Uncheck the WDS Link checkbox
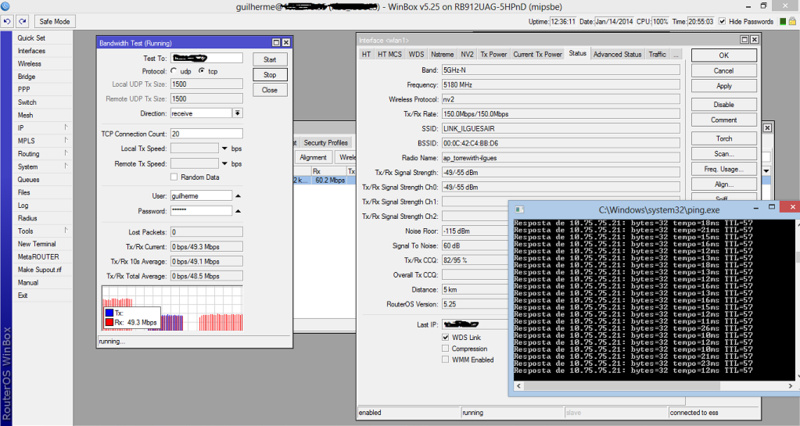This screenshot has height=426, width=800. pos(444,338)
